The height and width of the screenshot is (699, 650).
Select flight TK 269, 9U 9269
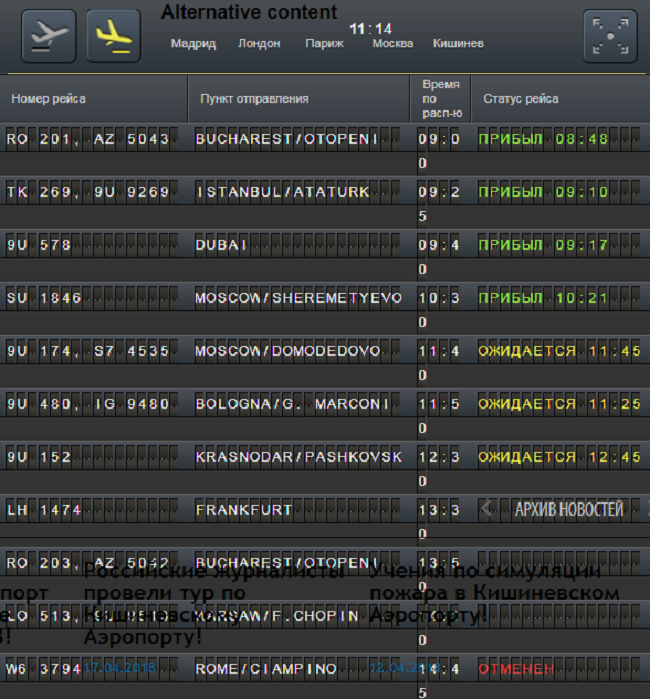pos(88,192)
